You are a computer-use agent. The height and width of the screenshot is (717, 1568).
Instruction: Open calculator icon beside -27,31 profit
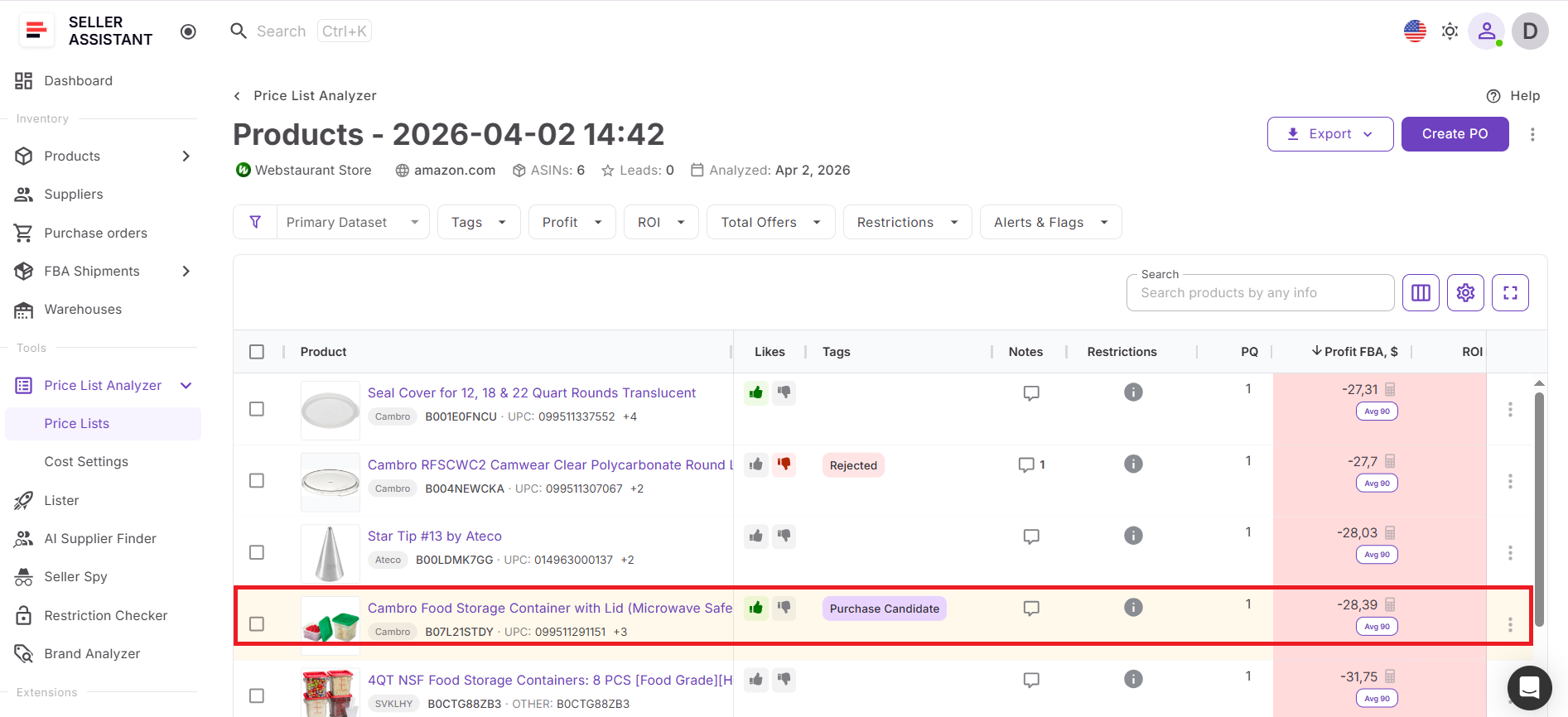(x=1390, y=390)
